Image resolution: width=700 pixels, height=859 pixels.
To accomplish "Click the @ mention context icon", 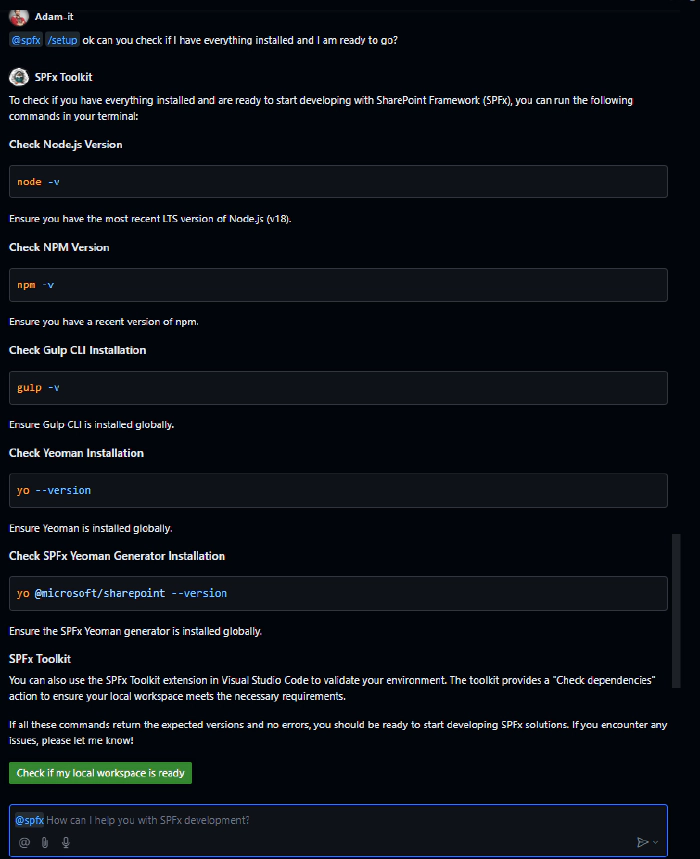I will 24,842.
